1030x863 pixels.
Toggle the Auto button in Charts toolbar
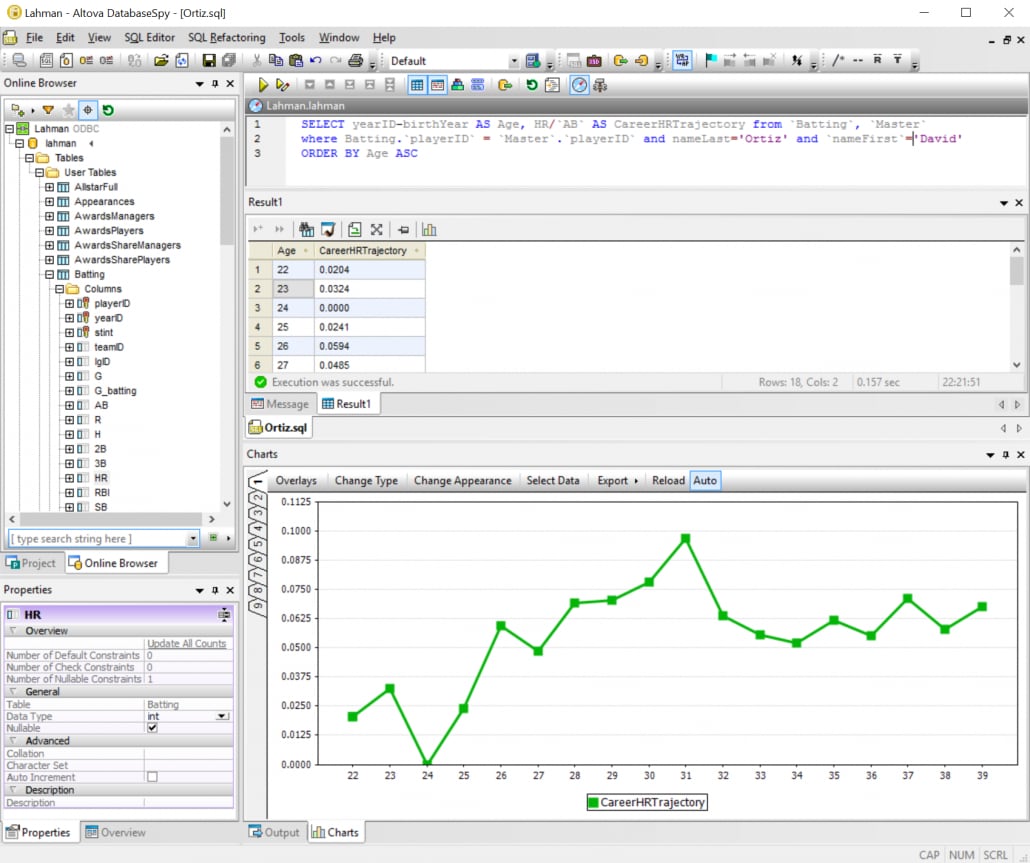705,480
